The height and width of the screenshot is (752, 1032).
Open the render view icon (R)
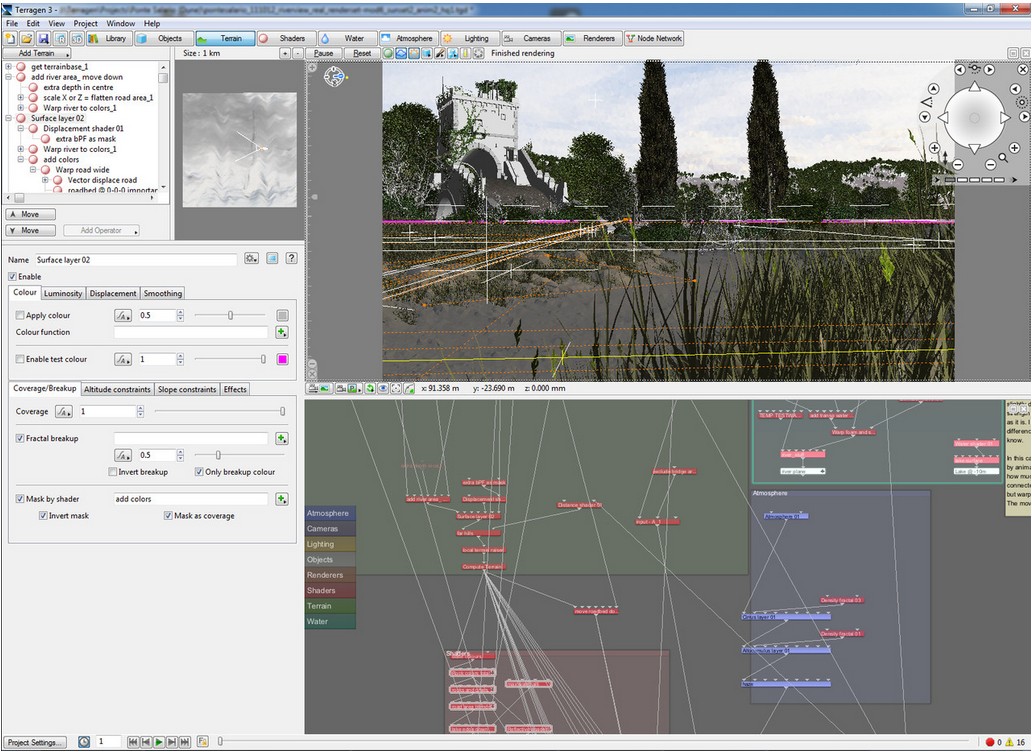[x=60, y=39]
